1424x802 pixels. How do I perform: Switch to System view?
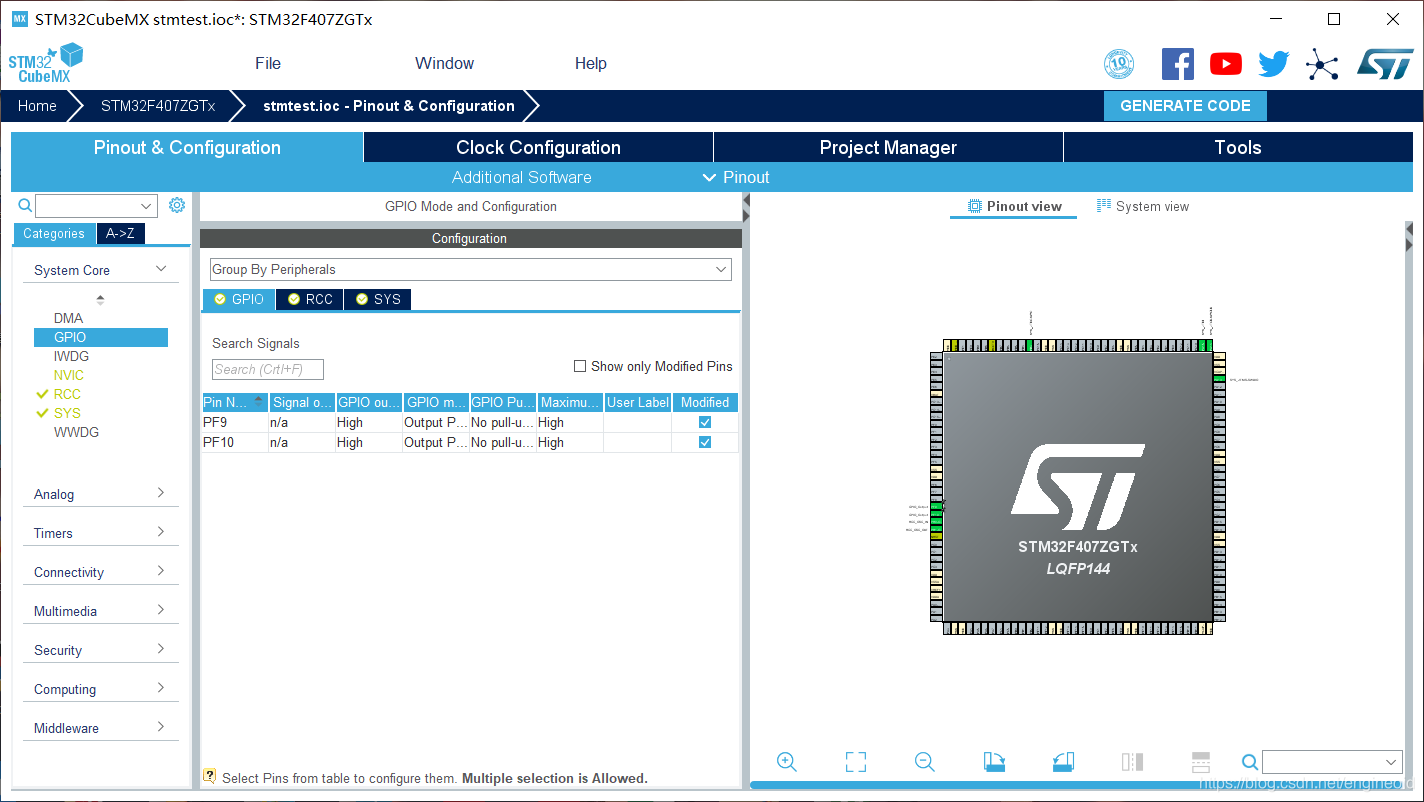[x=1143, y=206]
